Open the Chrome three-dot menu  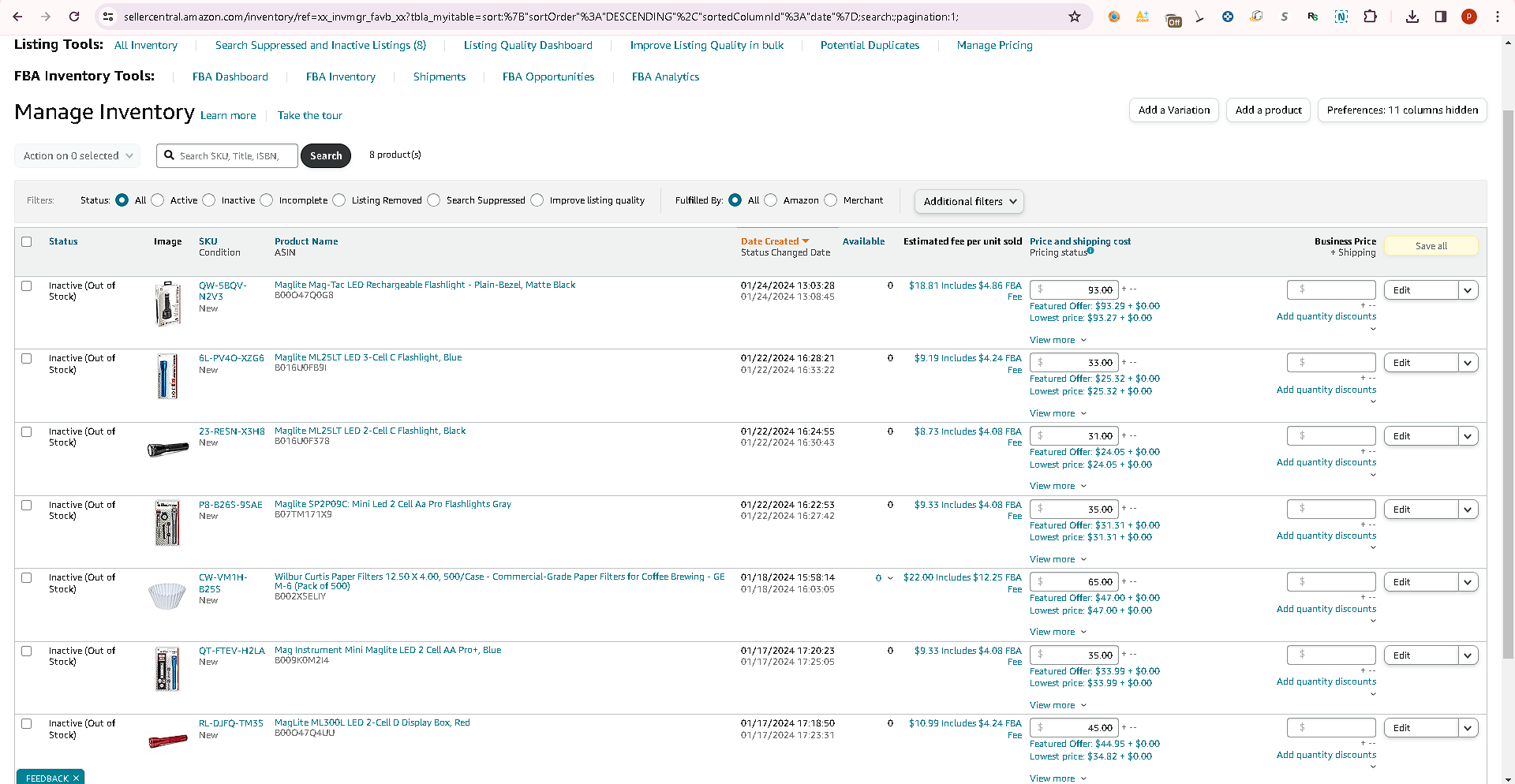(x=1498, y=17)
